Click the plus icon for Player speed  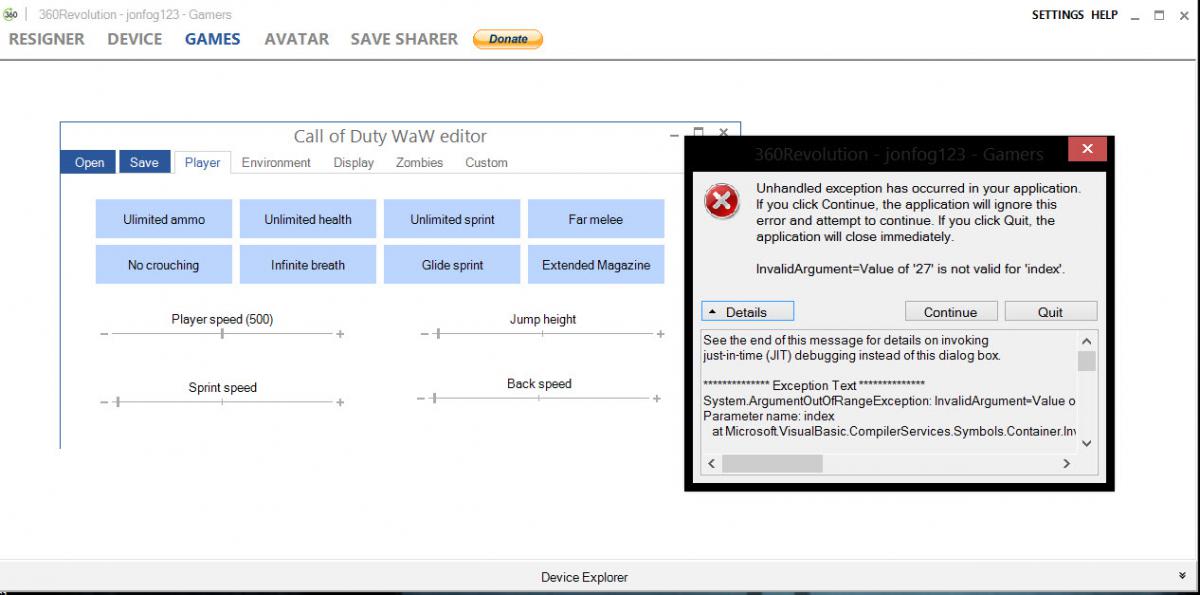340,334
